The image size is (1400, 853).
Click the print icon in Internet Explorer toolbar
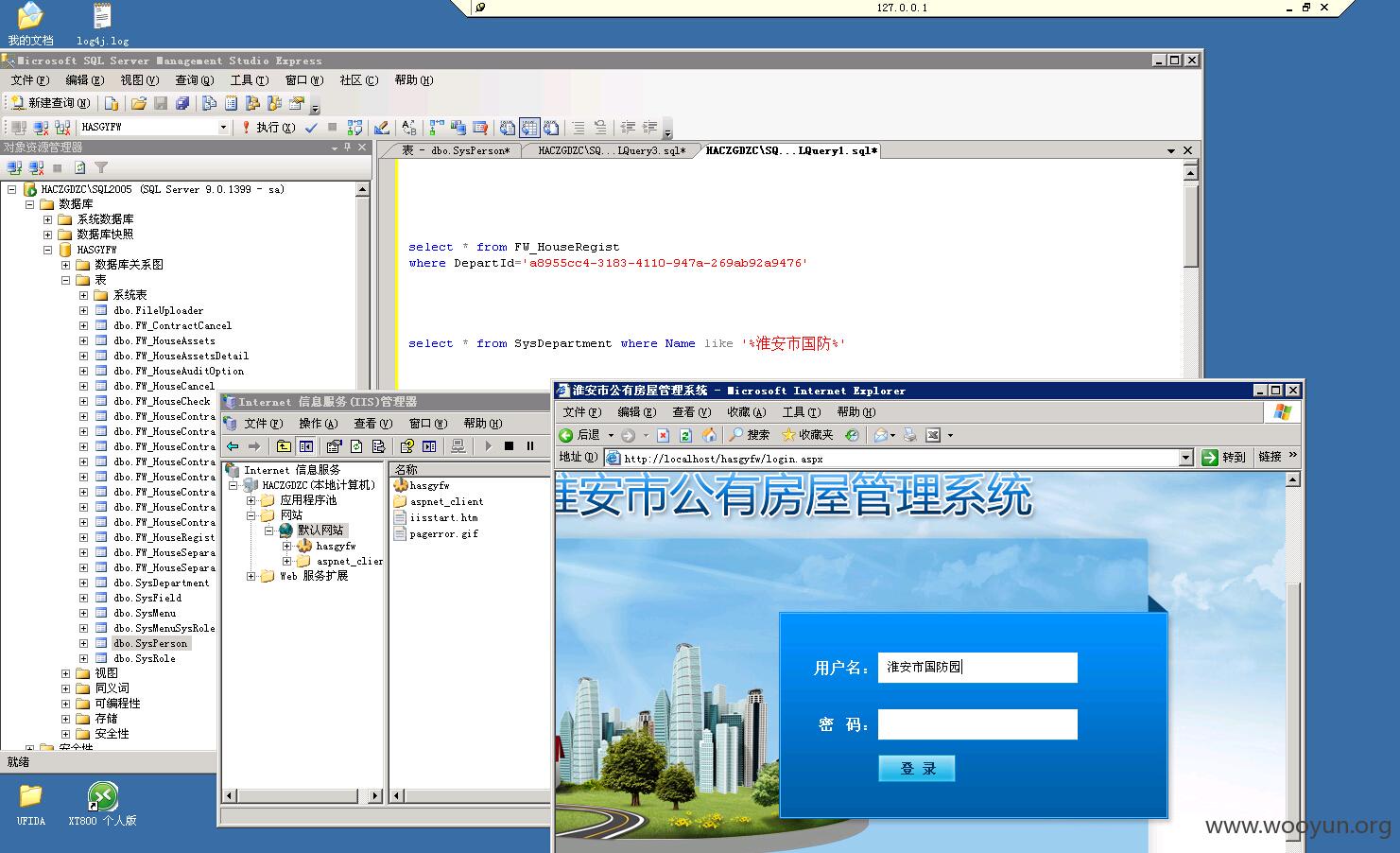[909, 435]
